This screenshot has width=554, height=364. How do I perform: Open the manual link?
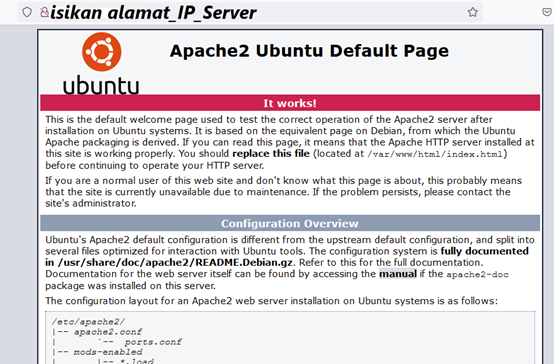tap(398, 274)
